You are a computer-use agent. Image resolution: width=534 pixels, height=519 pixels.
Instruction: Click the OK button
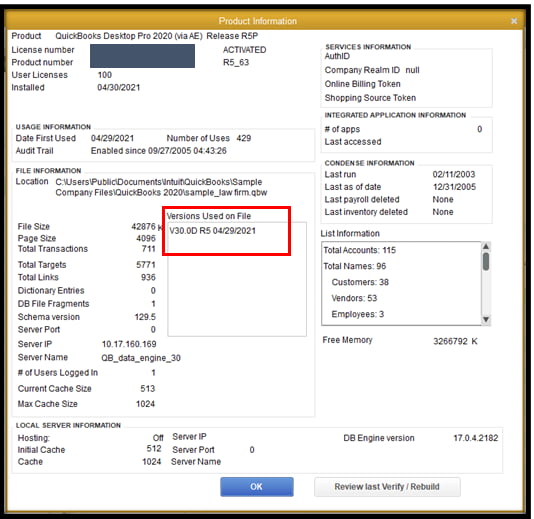256,487
